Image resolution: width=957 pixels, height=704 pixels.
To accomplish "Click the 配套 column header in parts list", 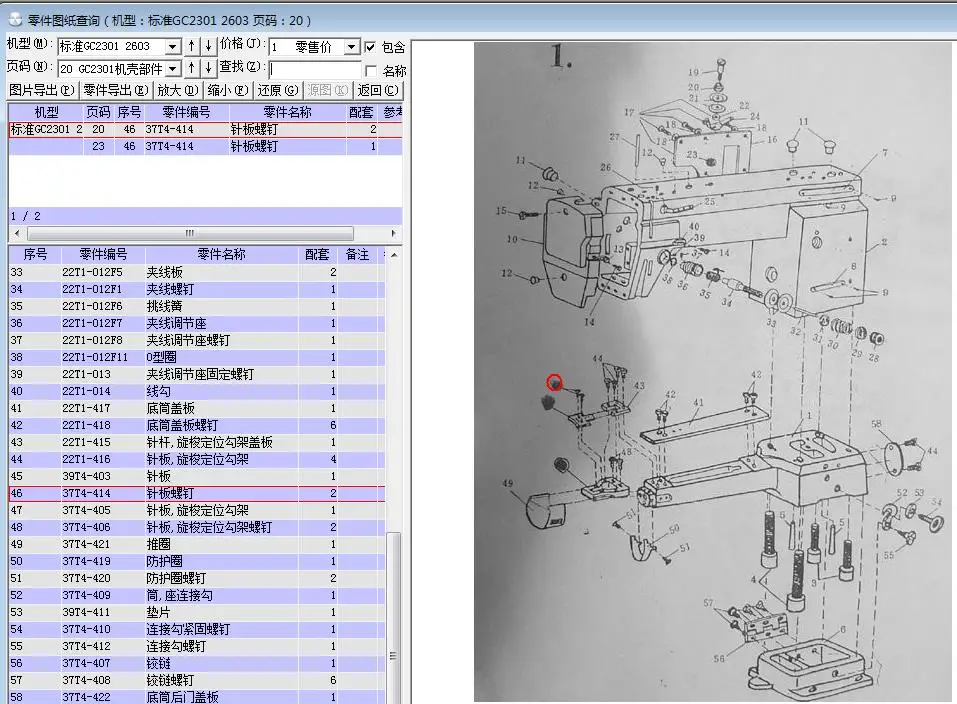I will [x=317, y=255].
